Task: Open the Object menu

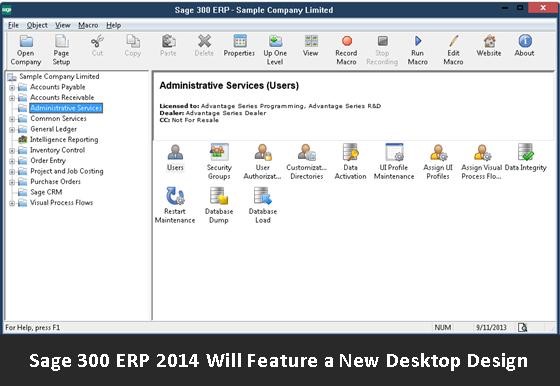Action: (x=37, y=25)
